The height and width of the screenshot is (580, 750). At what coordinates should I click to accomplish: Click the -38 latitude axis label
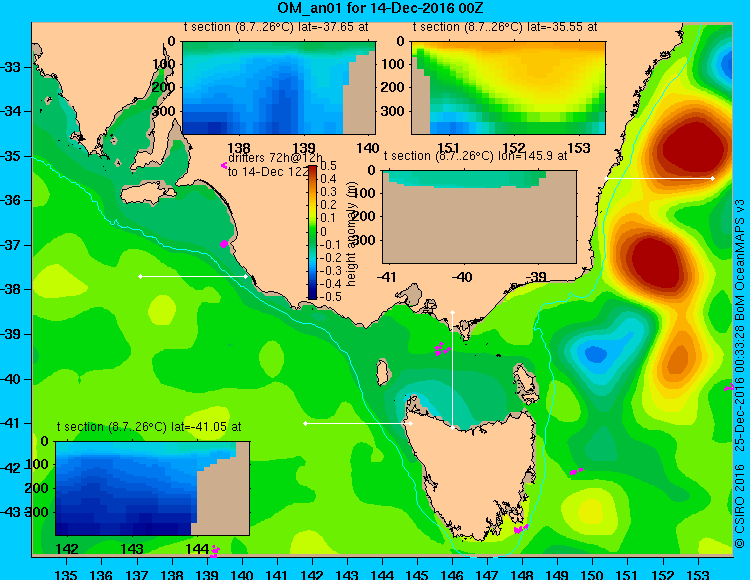coord(11,290)
